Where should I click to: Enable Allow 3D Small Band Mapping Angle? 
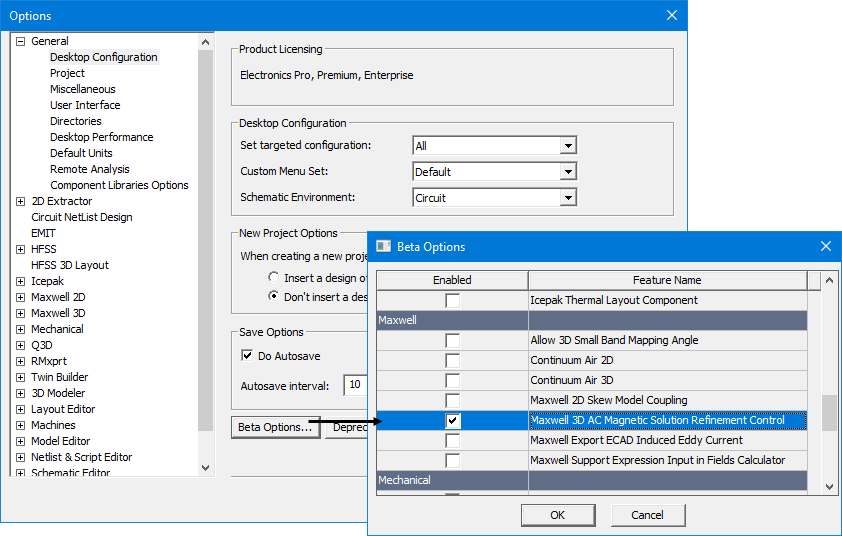(453, 341)
